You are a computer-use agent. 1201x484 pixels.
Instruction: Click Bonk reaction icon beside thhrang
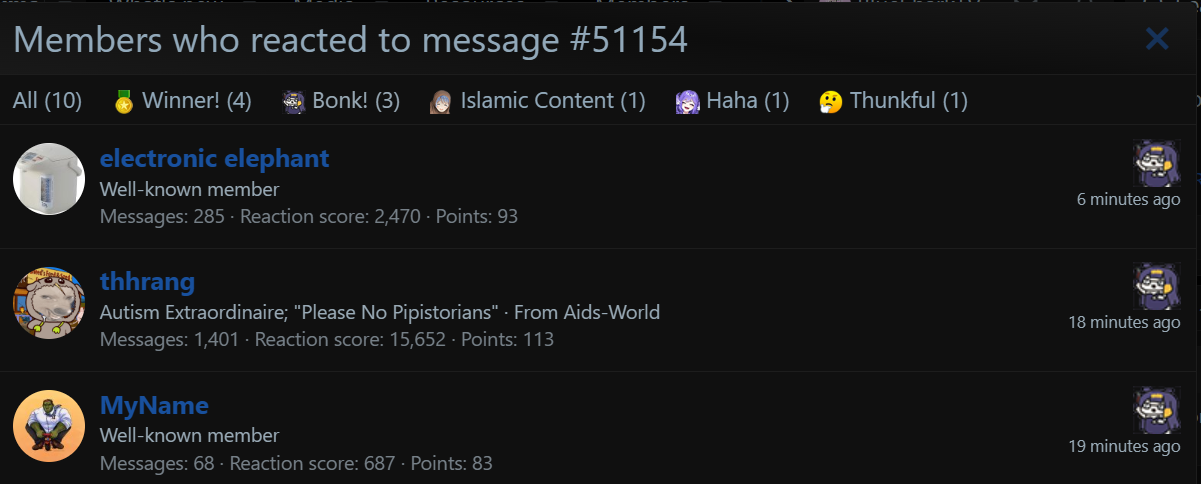tap(1157, 287)
